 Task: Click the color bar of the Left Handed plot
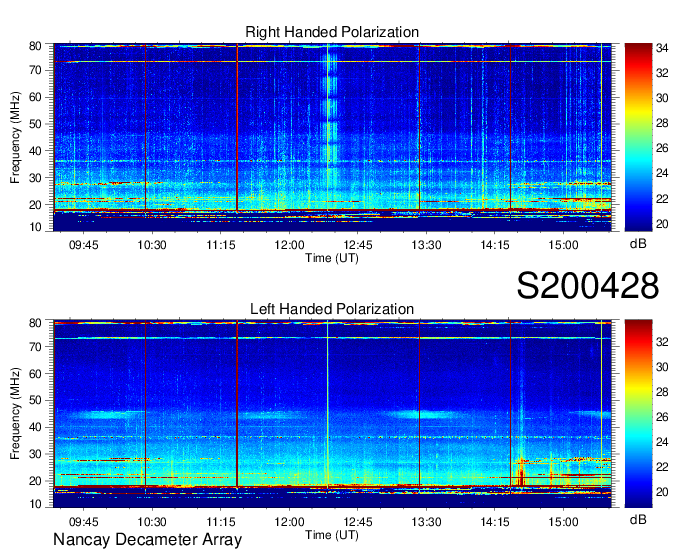point(638,414)
